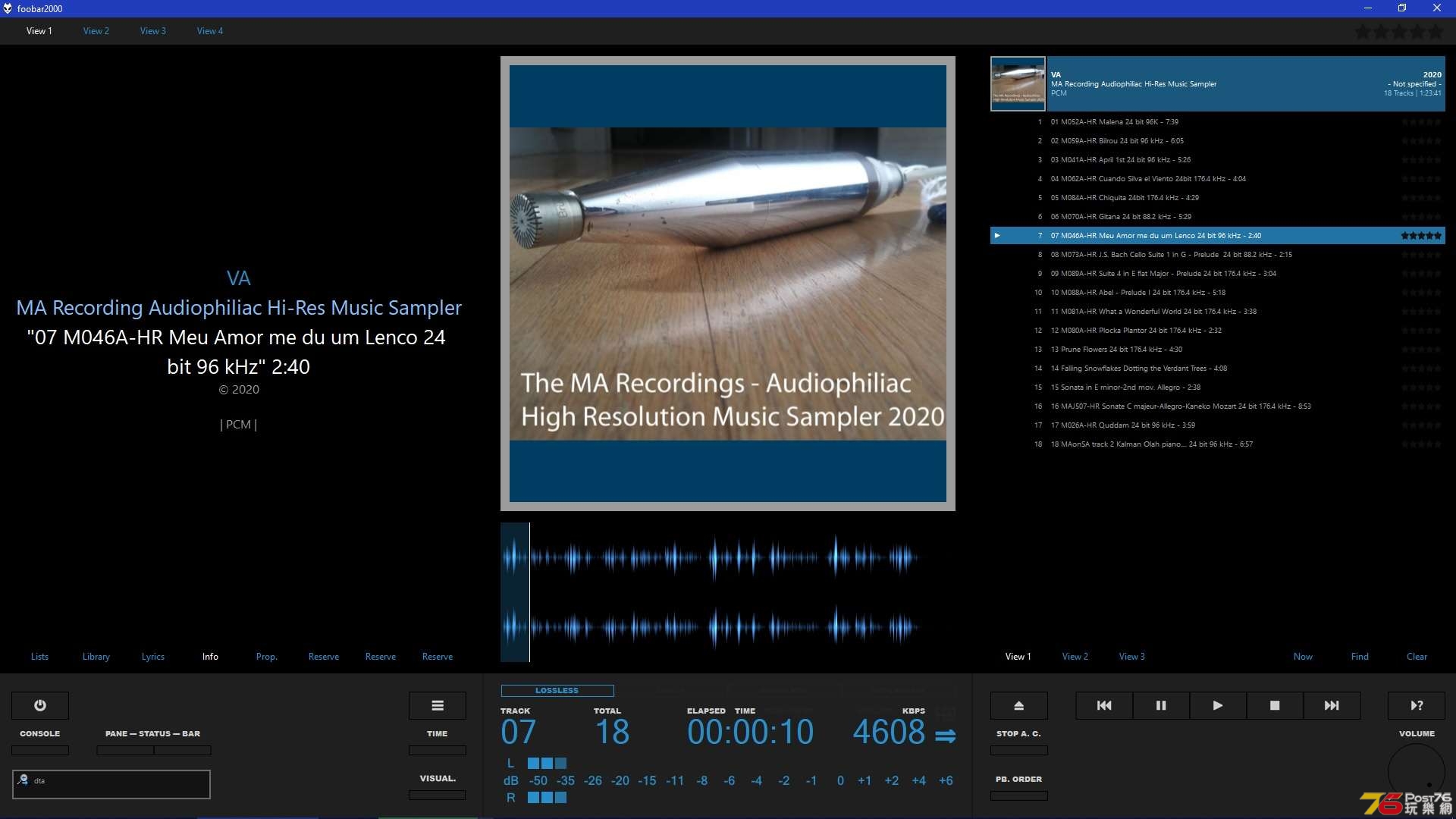This screenshot has height=819, width=1456.
Task: Open the Lists tab
Action: coord(39,657)
